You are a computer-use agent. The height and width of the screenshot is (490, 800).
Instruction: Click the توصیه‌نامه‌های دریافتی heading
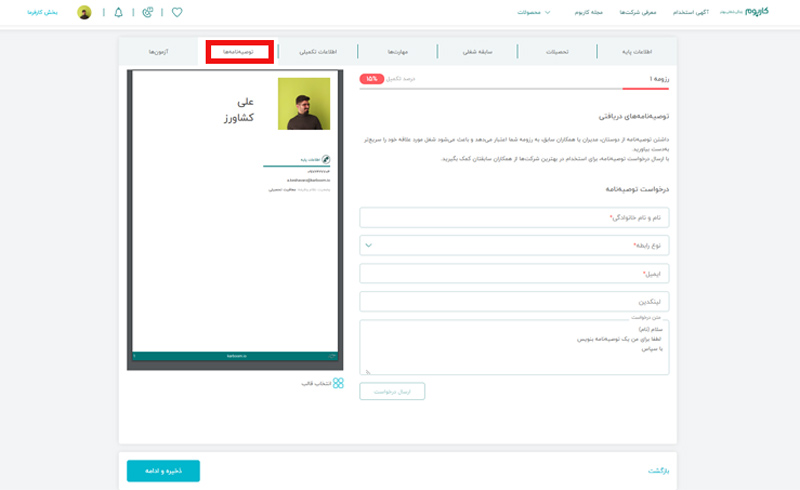point(634,116)
